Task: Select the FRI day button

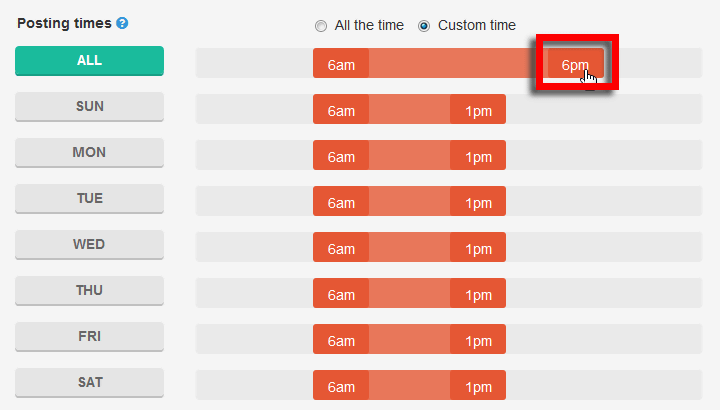Action: coord(90,336)
